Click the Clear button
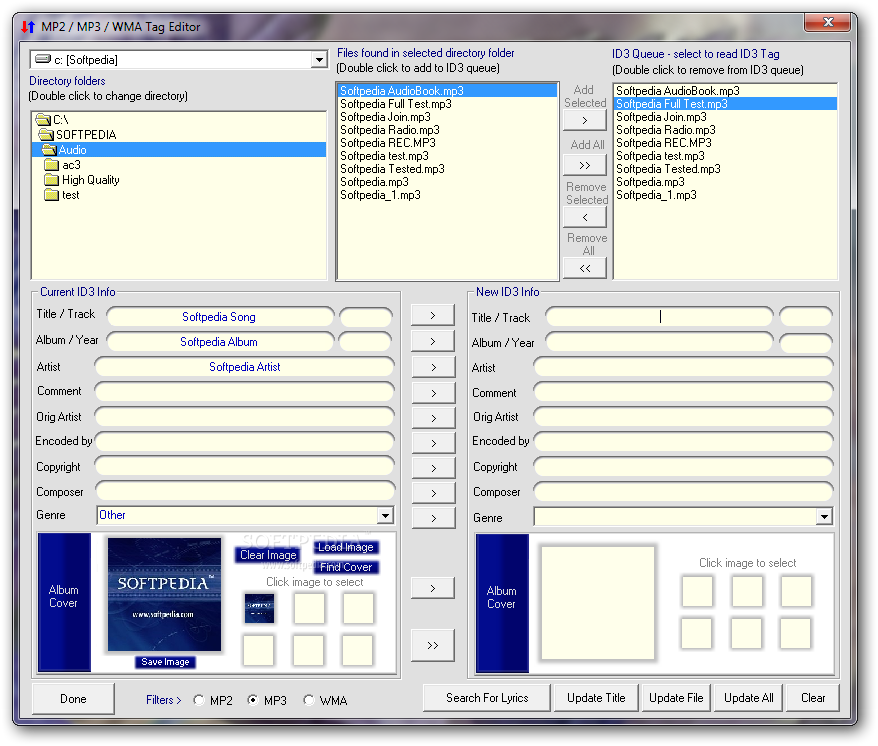Screen dimensions: 878x746 point(812,698)
